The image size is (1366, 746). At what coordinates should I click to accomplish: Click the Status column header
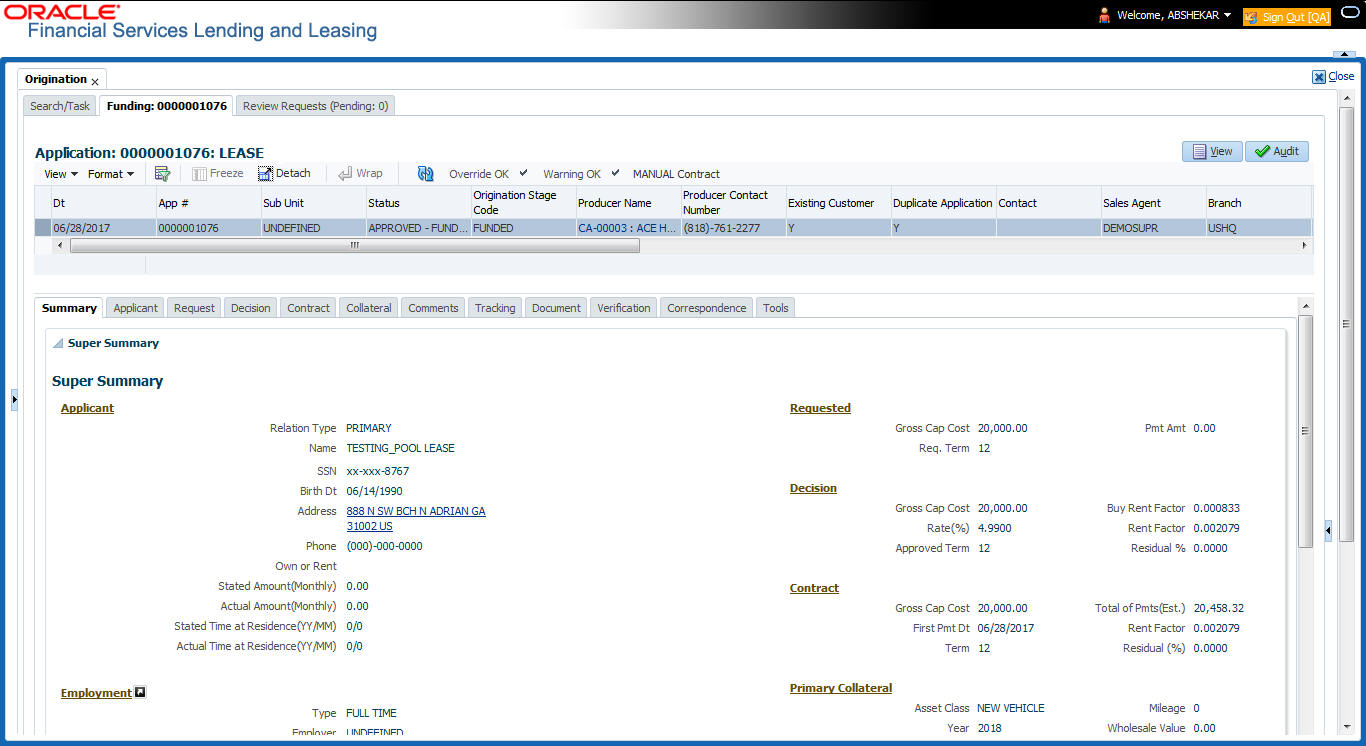tap(418, 203)
